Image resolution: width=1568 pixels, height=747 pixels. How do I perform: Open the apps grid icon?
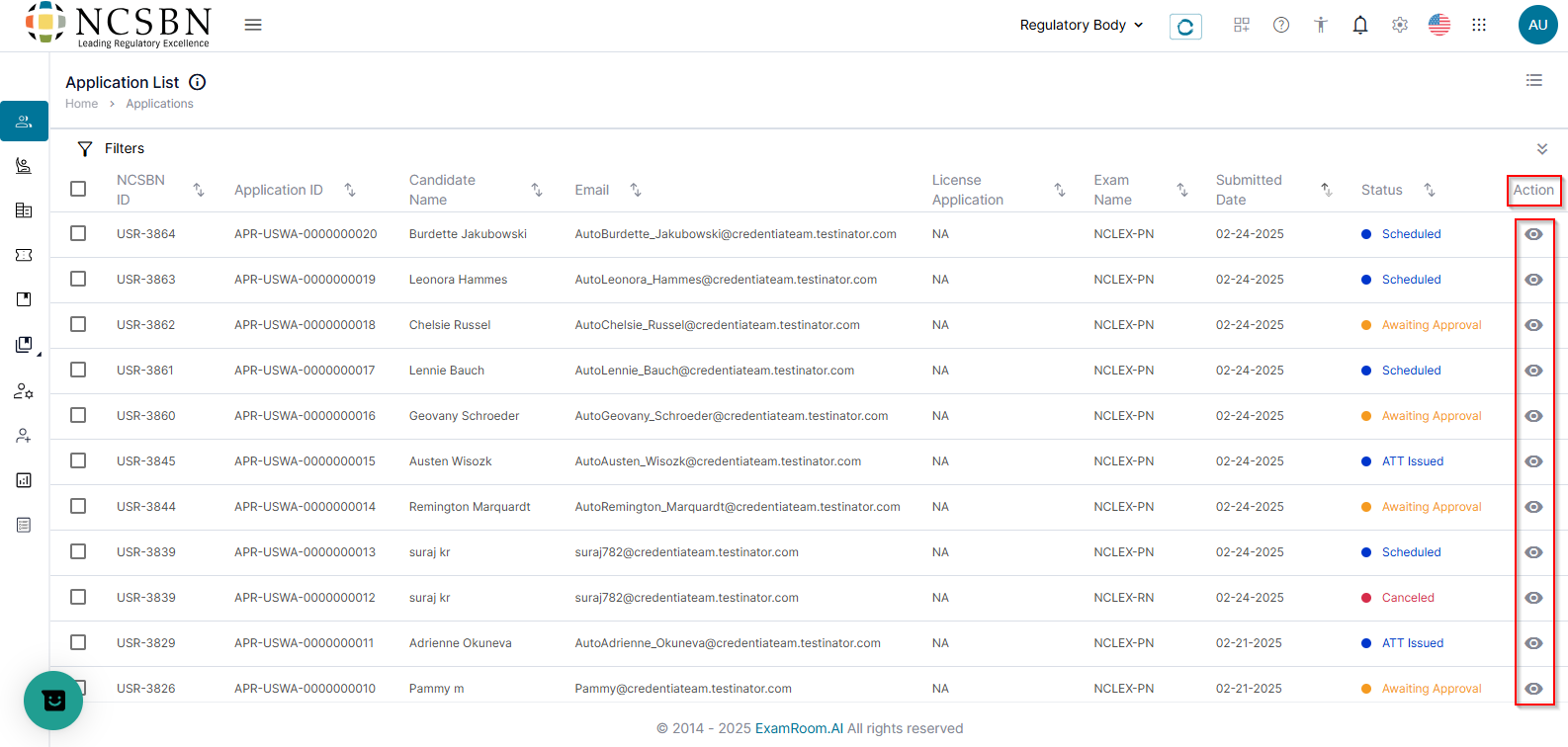[x=1479, y=26]
